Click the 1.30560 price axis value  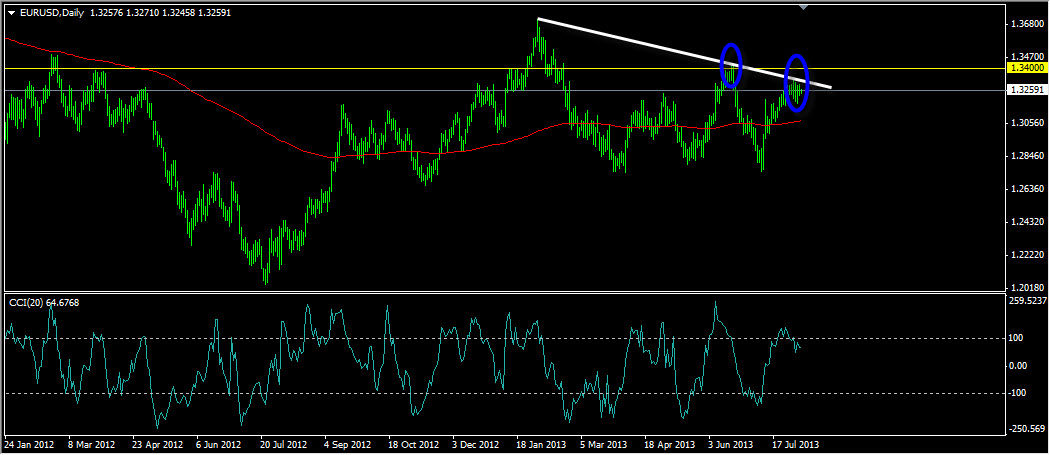click(1029, 123)
